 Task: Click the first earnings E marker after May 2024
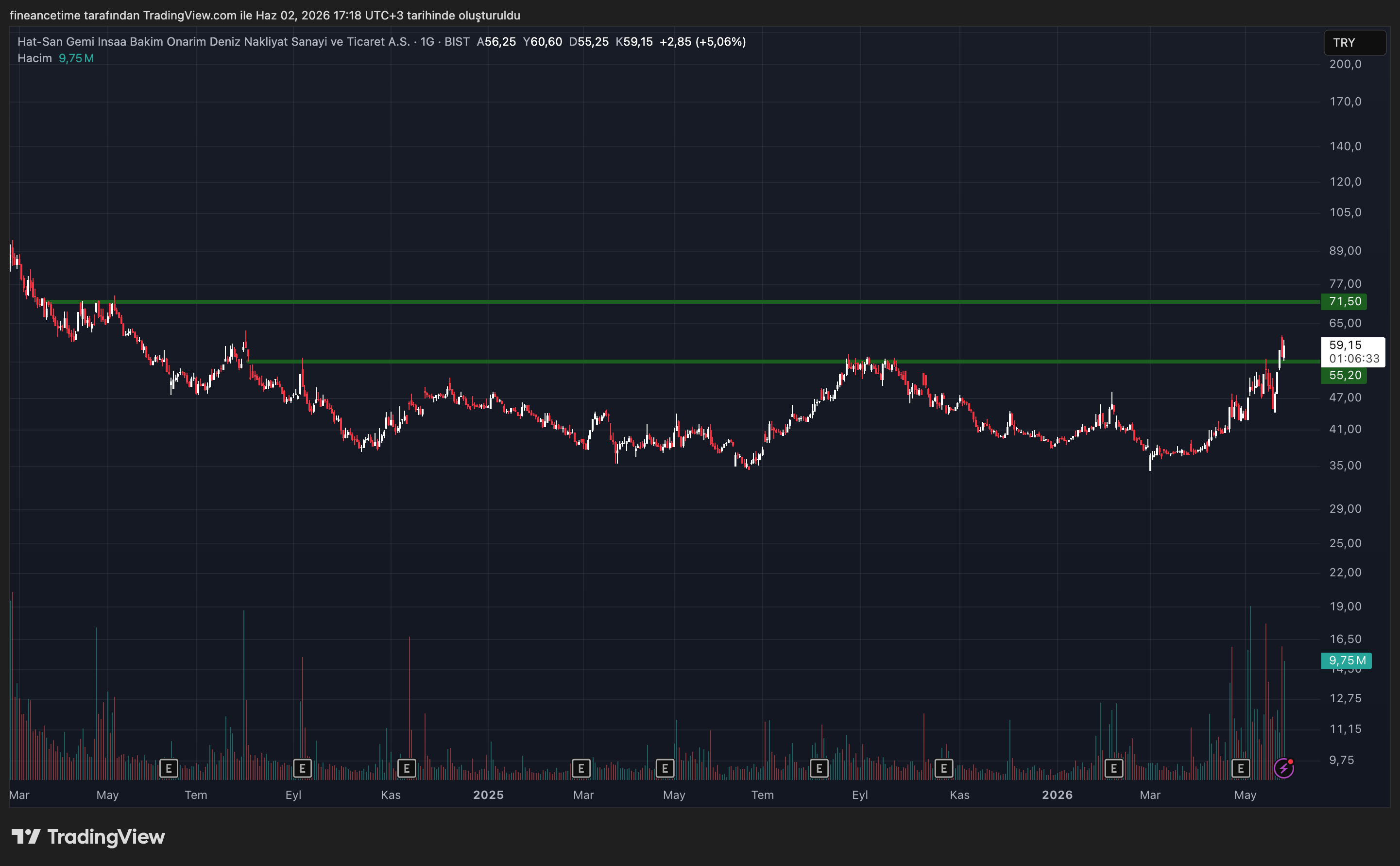pos(168,768)
